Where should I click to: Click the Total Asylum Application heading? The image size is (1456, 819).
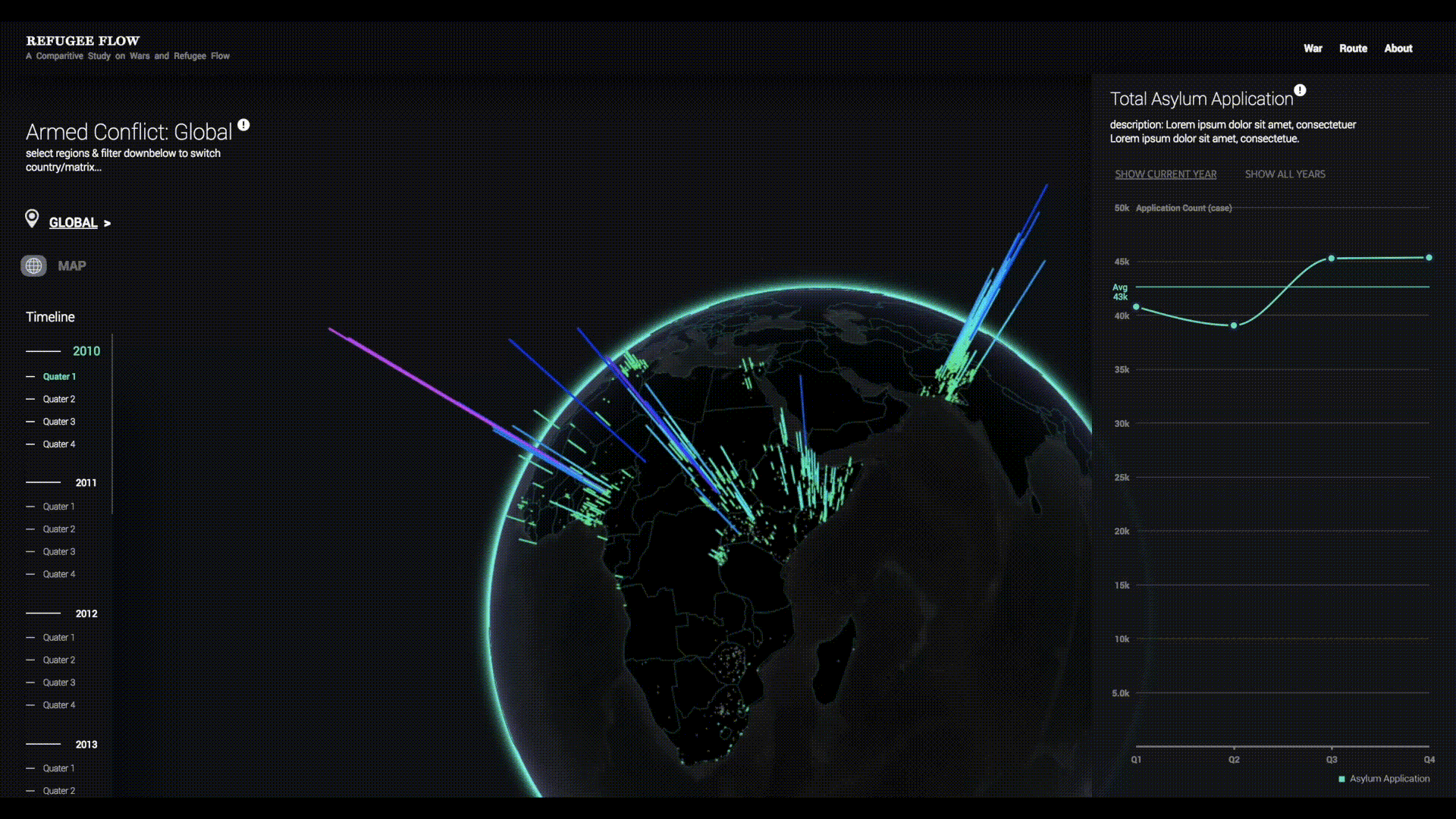click(x=1201, y=99)
